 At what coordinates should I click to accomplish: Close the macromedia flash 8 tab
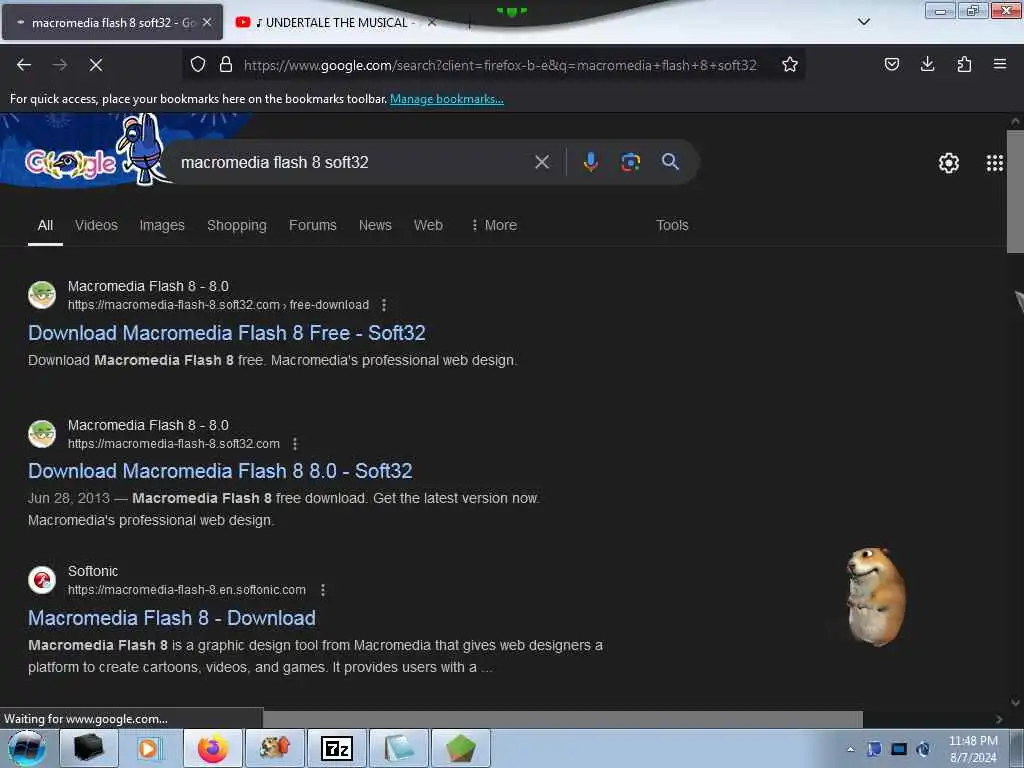[207, 22]
